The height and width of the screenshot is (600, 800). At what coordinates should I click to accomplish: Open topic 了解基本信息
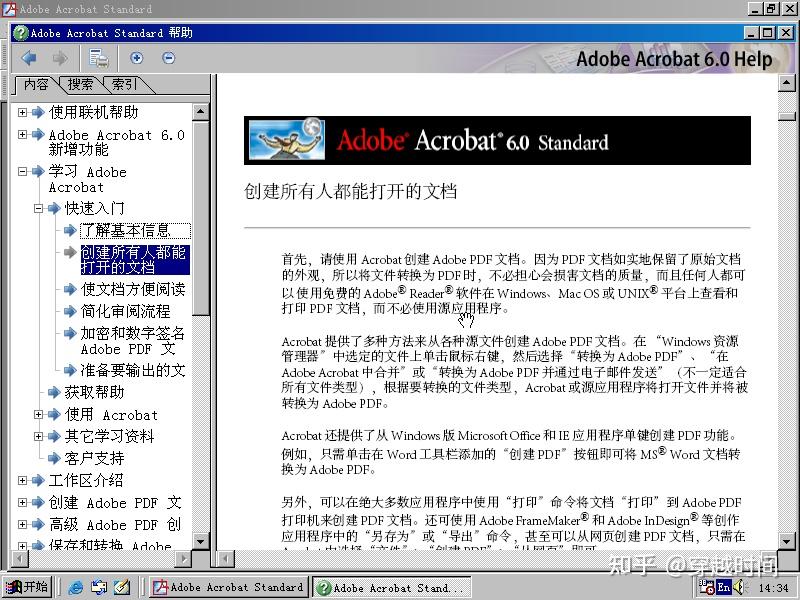[x=135, y=231]
